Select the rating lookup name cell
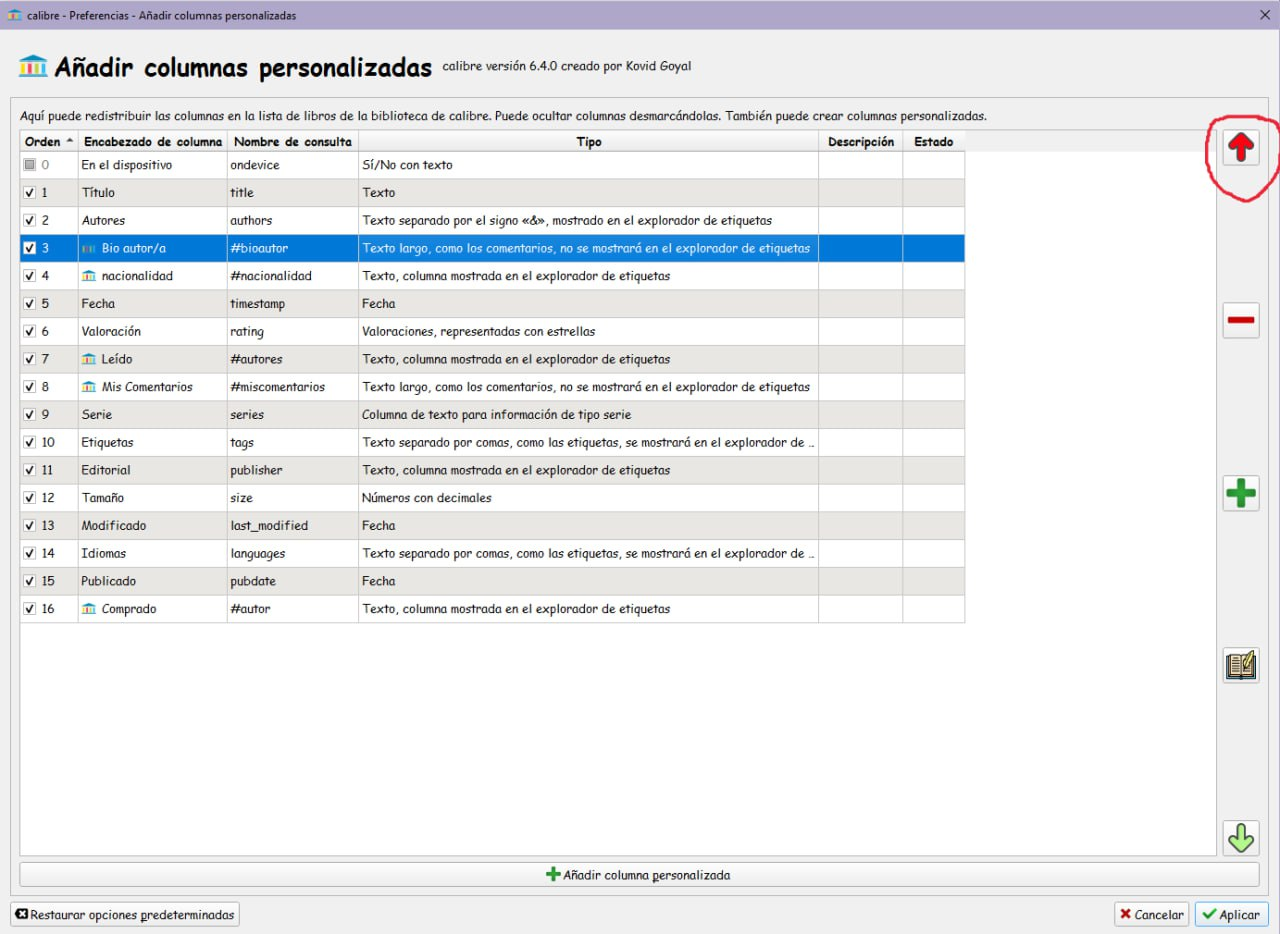The width and height of the screenshot is (1280, 934). point(293,331)
